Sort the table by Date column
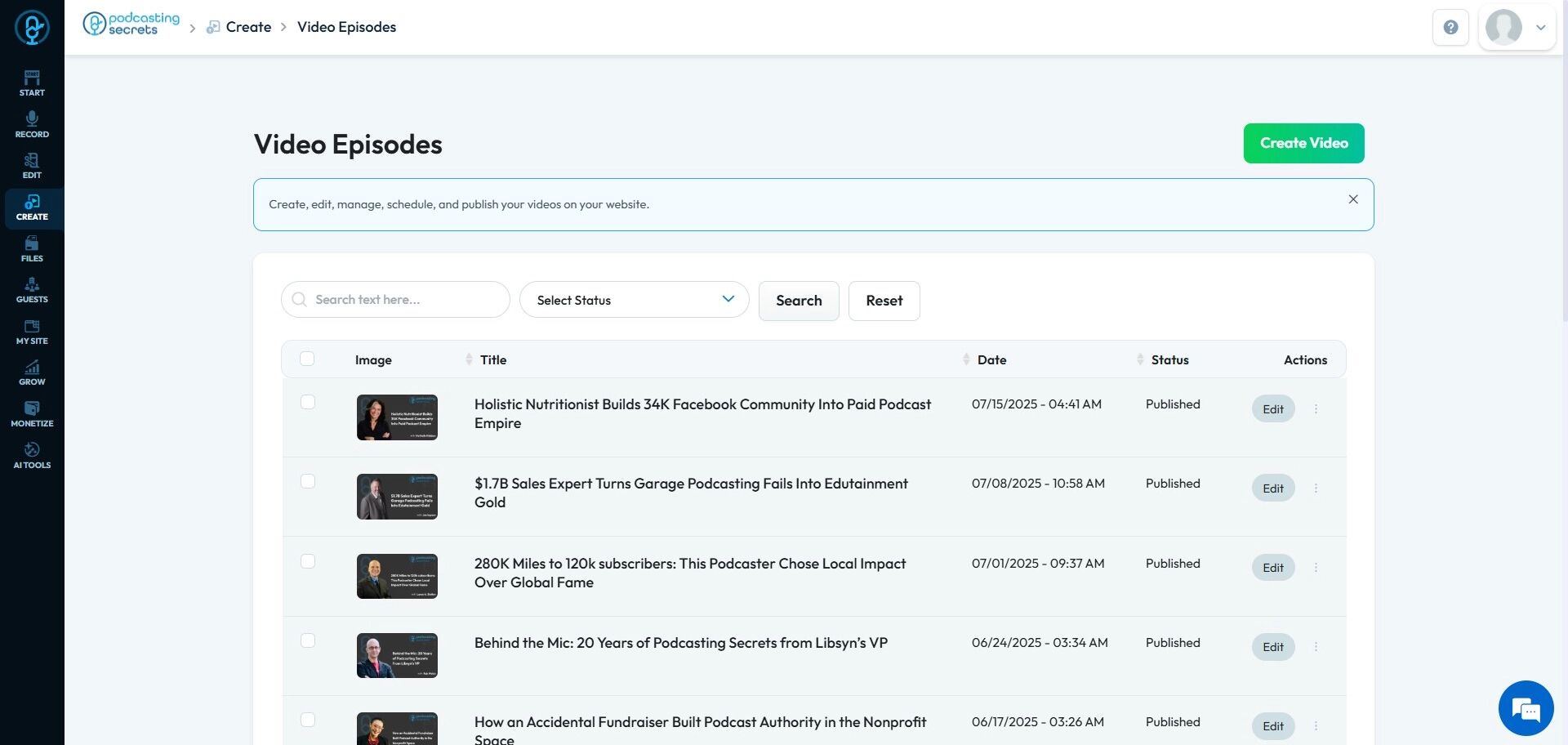 point(991,360)
